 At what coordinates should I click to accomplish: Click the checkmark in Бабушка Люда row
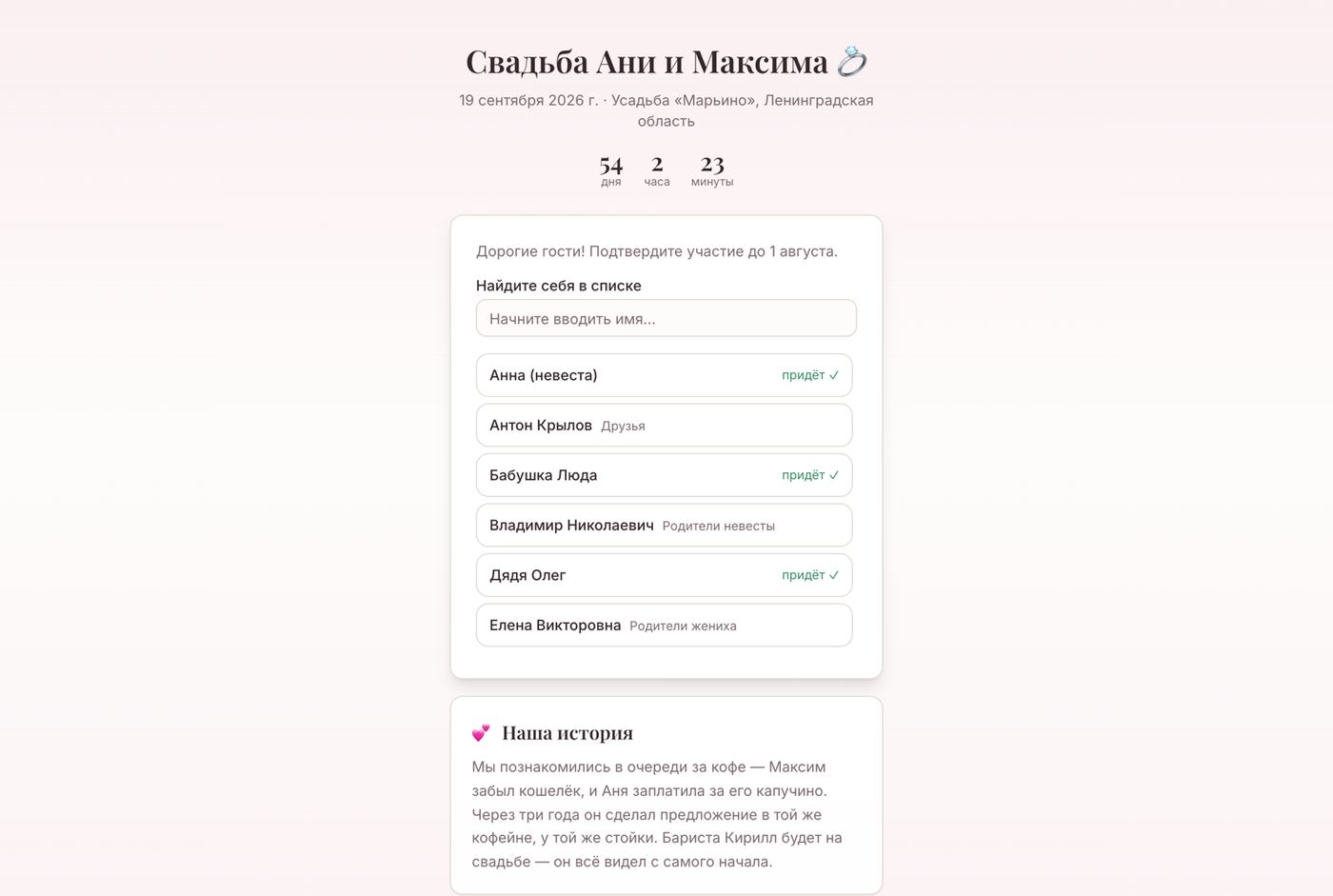[834, 475]
